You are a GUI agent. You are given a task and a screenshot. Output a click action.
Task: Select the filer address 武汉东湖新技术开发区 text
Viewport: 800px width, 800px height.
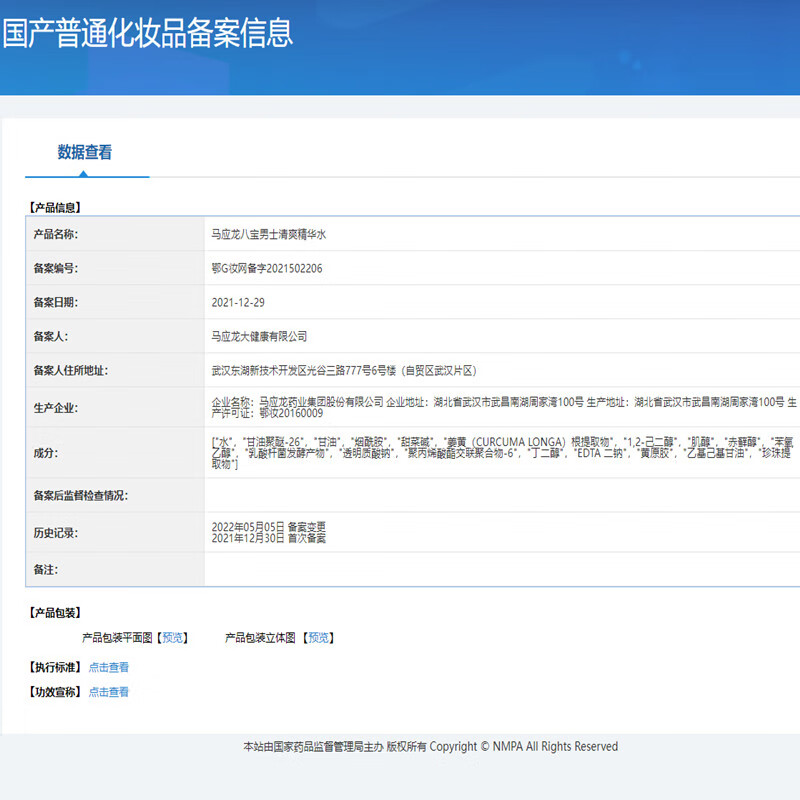pos(344,370)
